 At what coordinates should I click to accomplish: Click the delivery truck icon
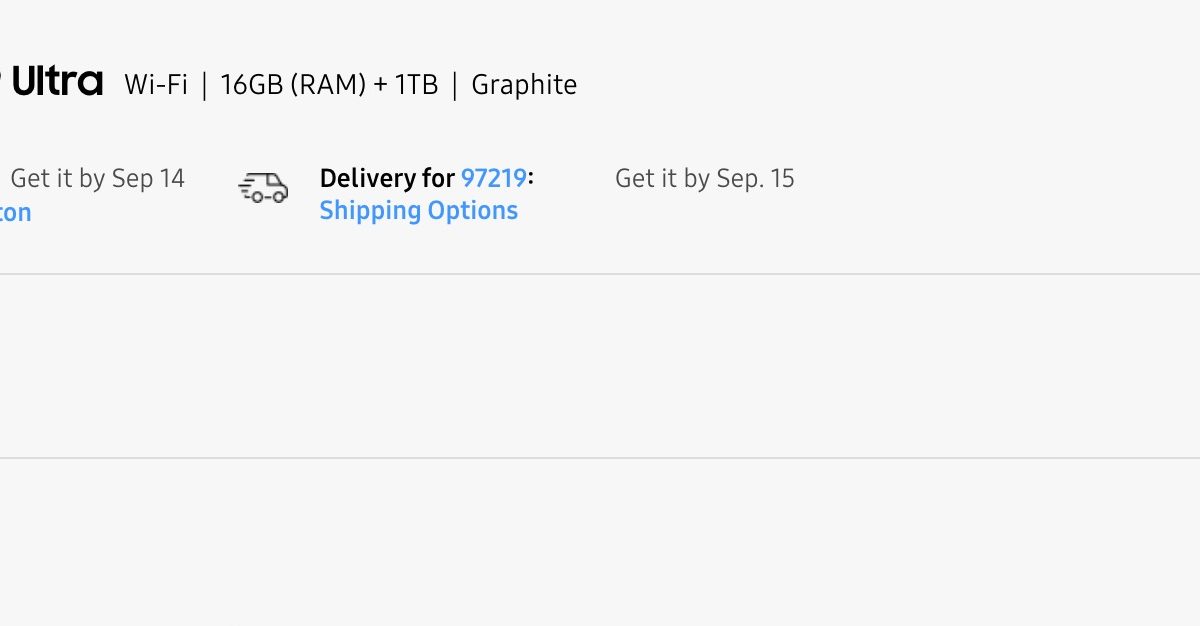pyautogui.click(x=263, y=187)
